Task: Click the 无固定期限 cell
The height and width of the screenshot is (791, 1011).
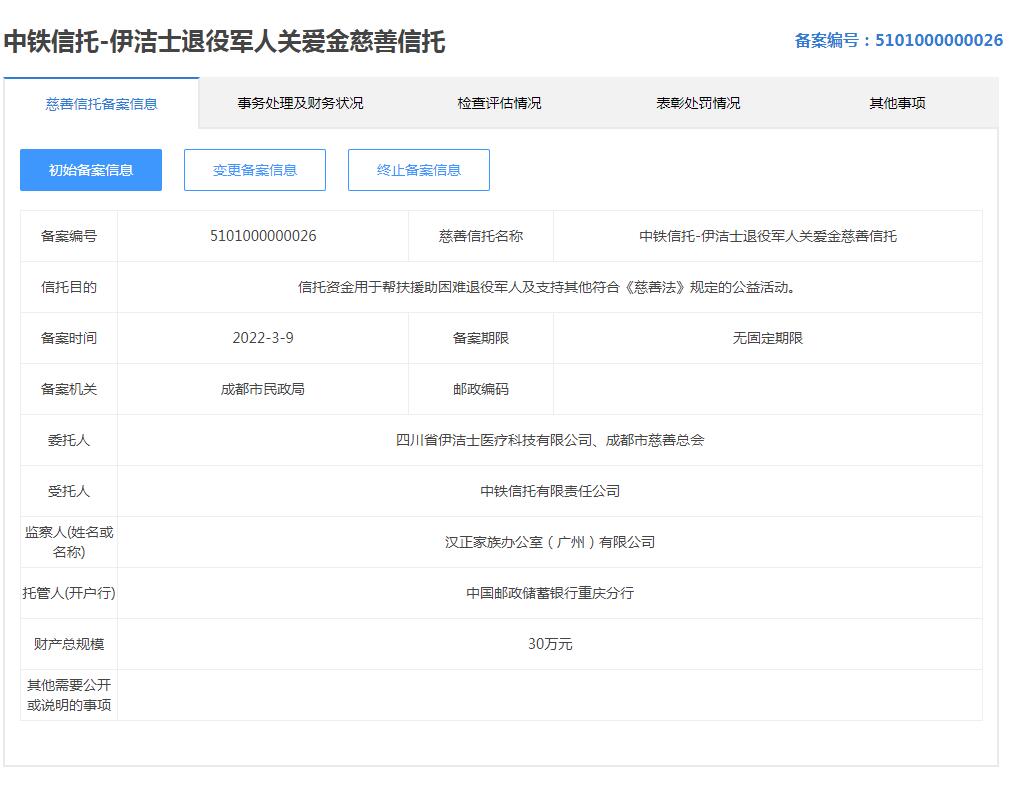Action: coord(767,339)
